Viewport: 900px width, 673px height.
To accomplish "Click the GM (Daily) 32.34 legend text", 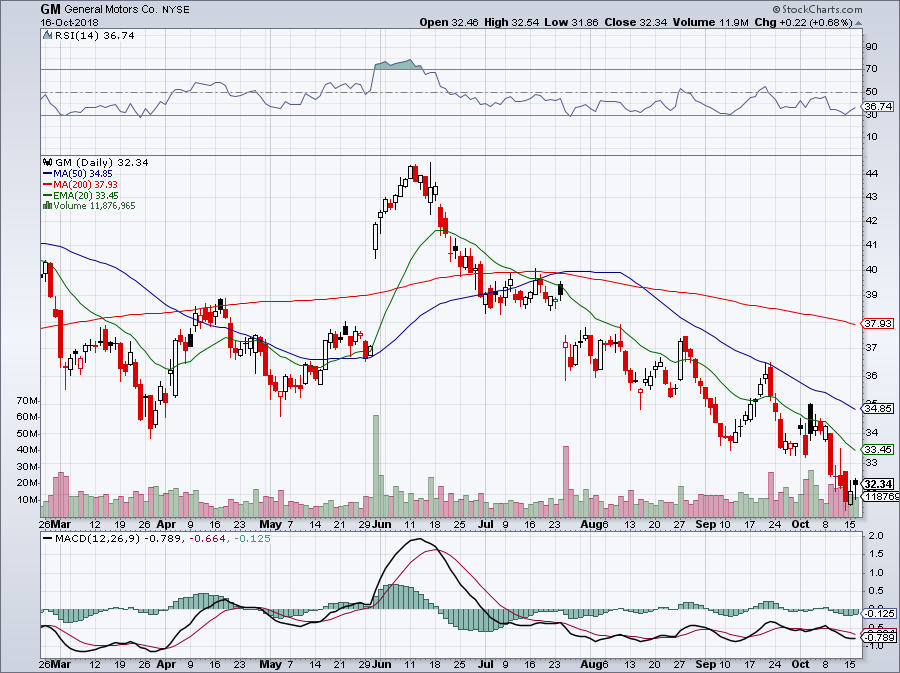I will point(102,163).
